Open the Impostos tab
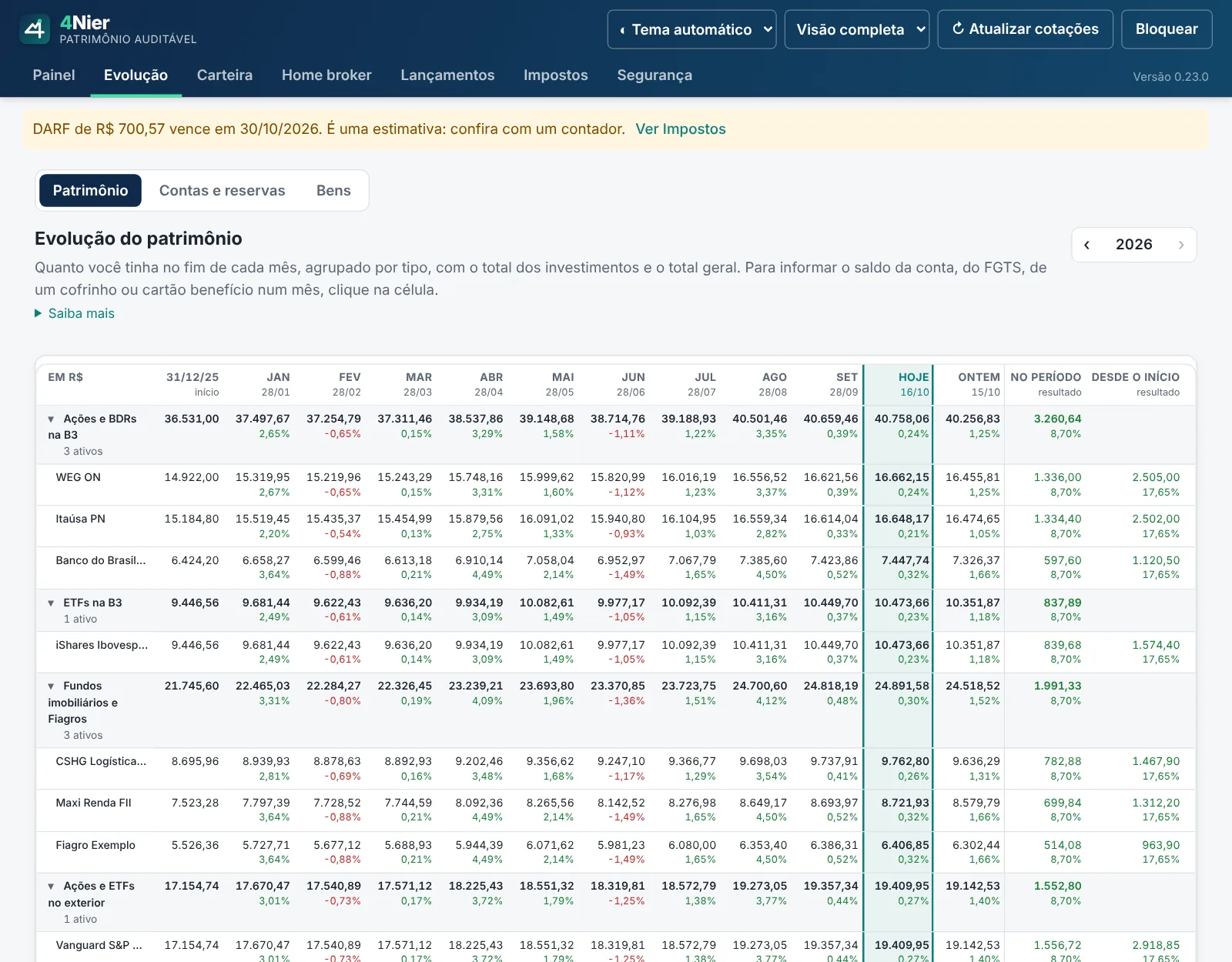Viewport: 1232px width, 962px height. coord(555,75)
